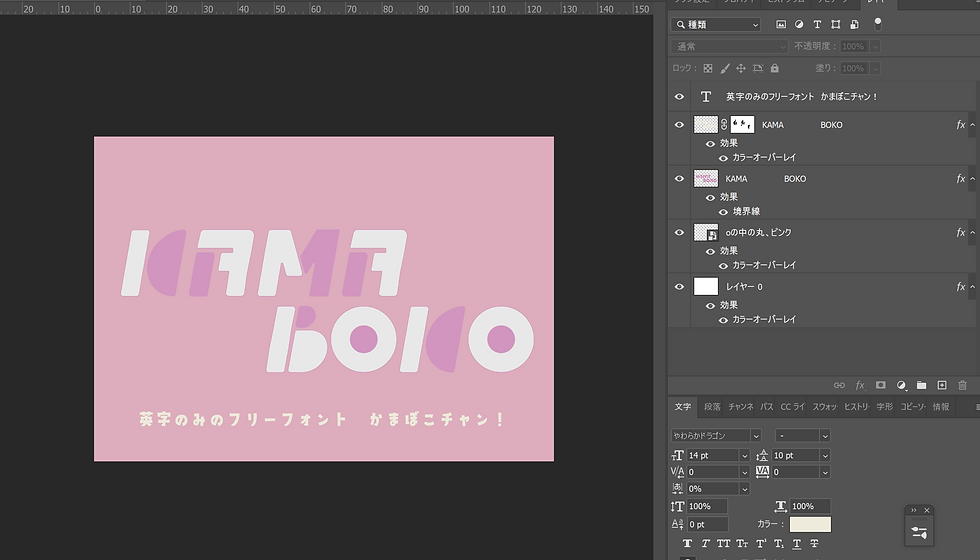
Task: Lock position move icon
Action: (741, 68)
